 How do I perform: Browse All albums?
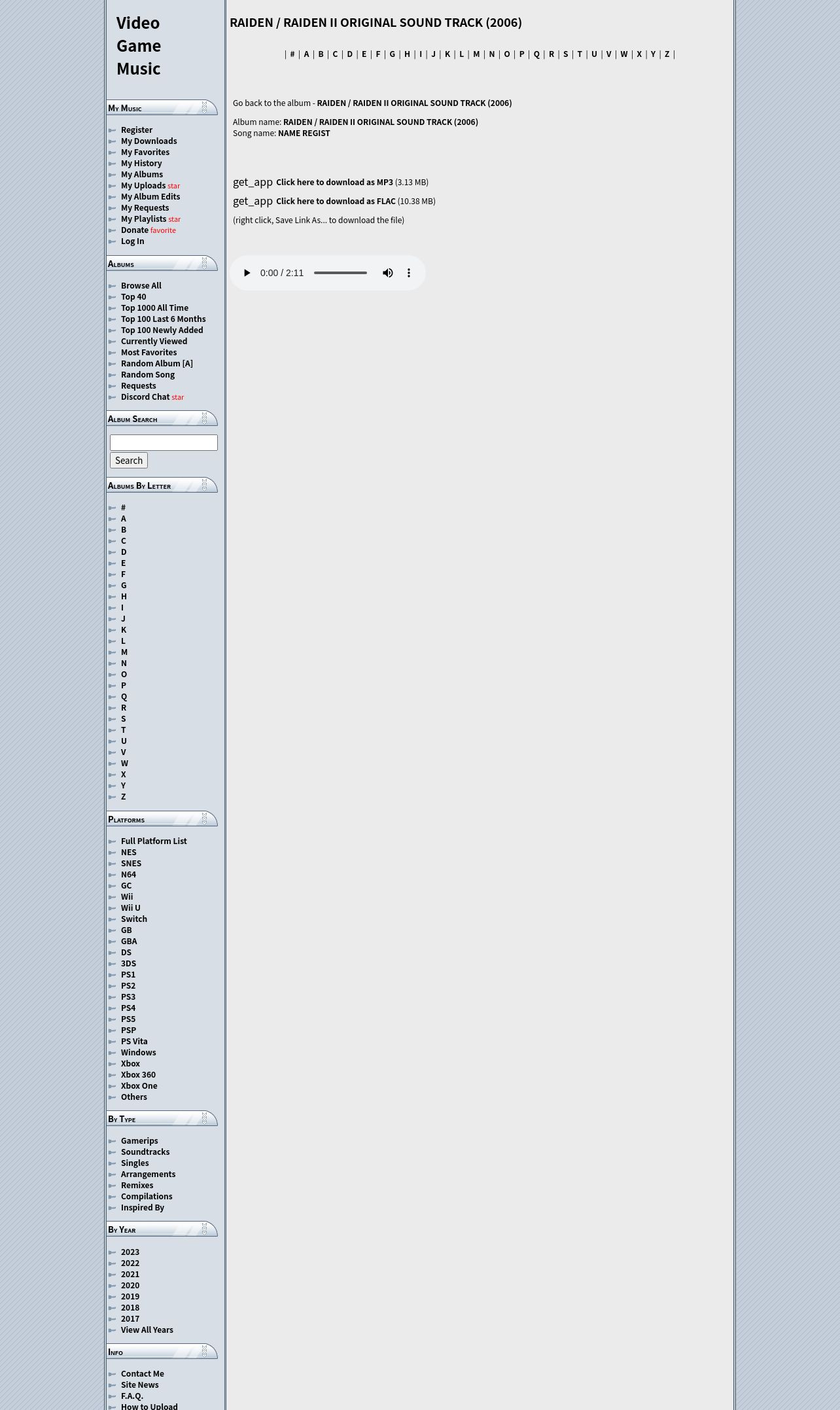pyautogui.click(x=141, y=286)
